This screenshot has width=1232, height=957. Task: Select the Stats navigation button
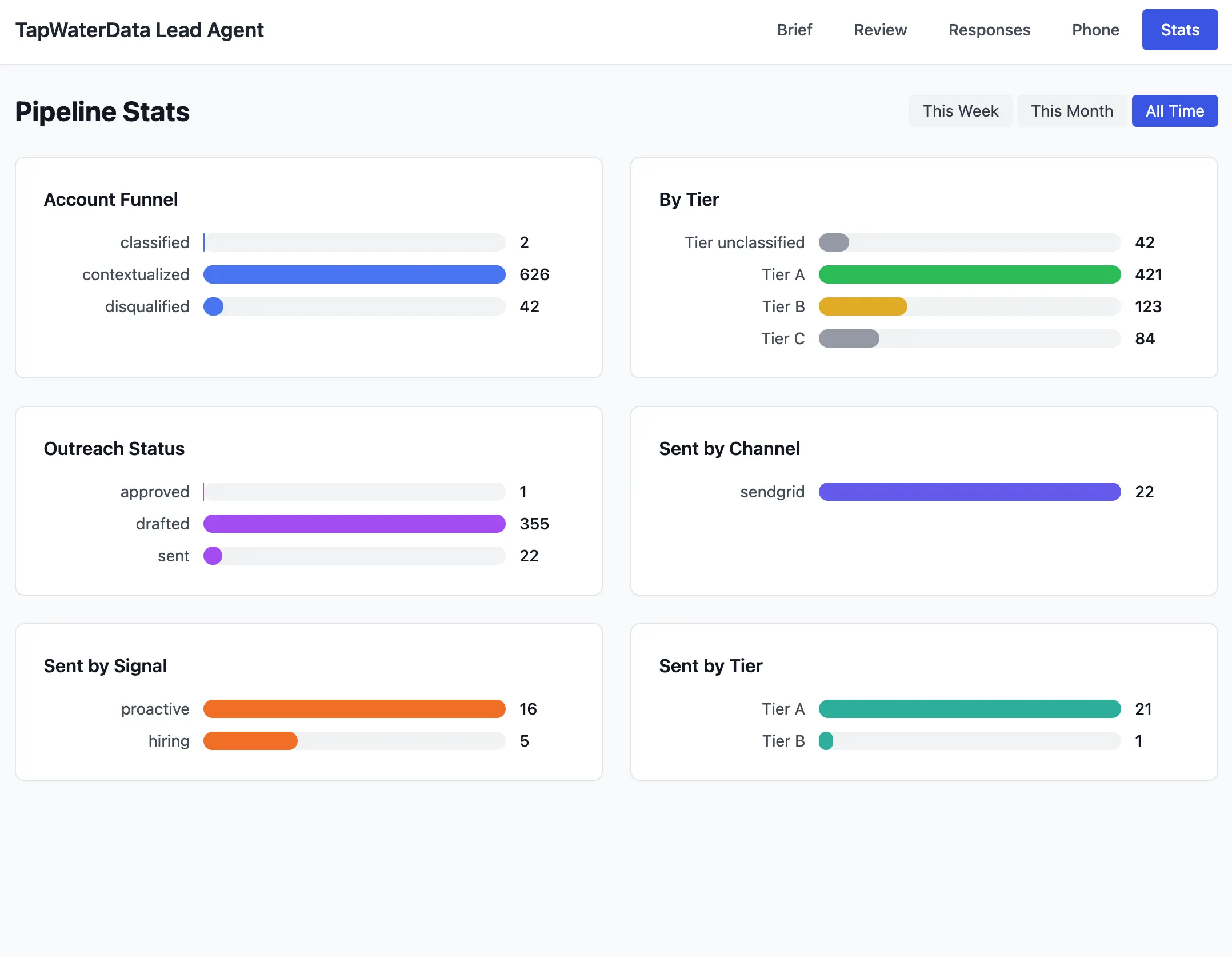coord(1179,30)
